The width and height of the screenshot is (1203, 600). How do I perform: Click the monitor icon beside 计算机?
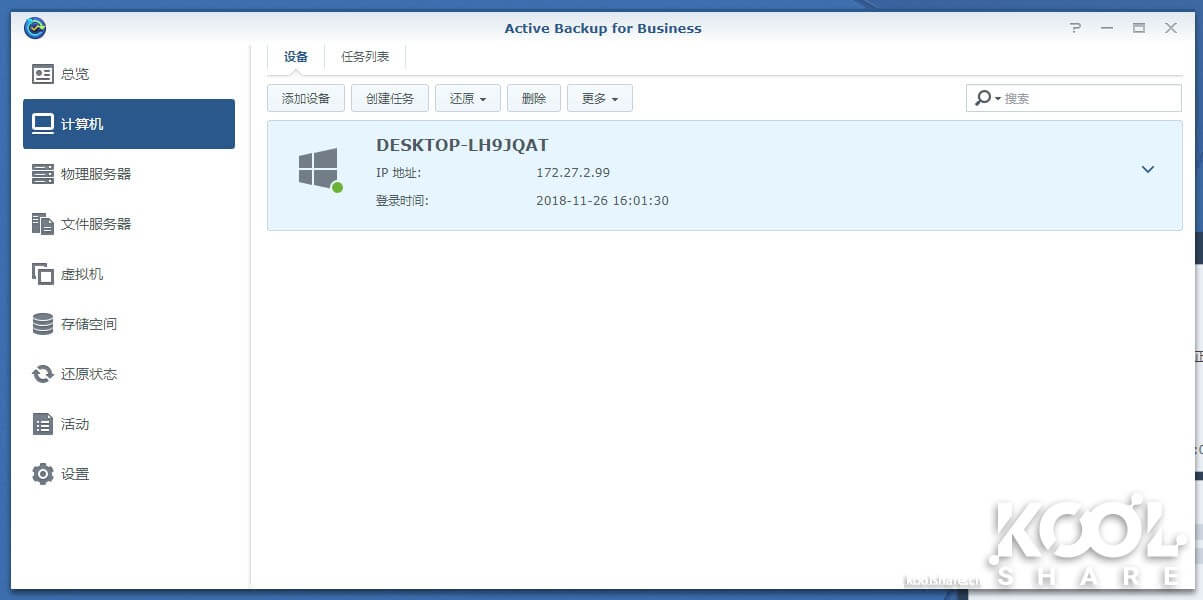click(x=43, y=124)
